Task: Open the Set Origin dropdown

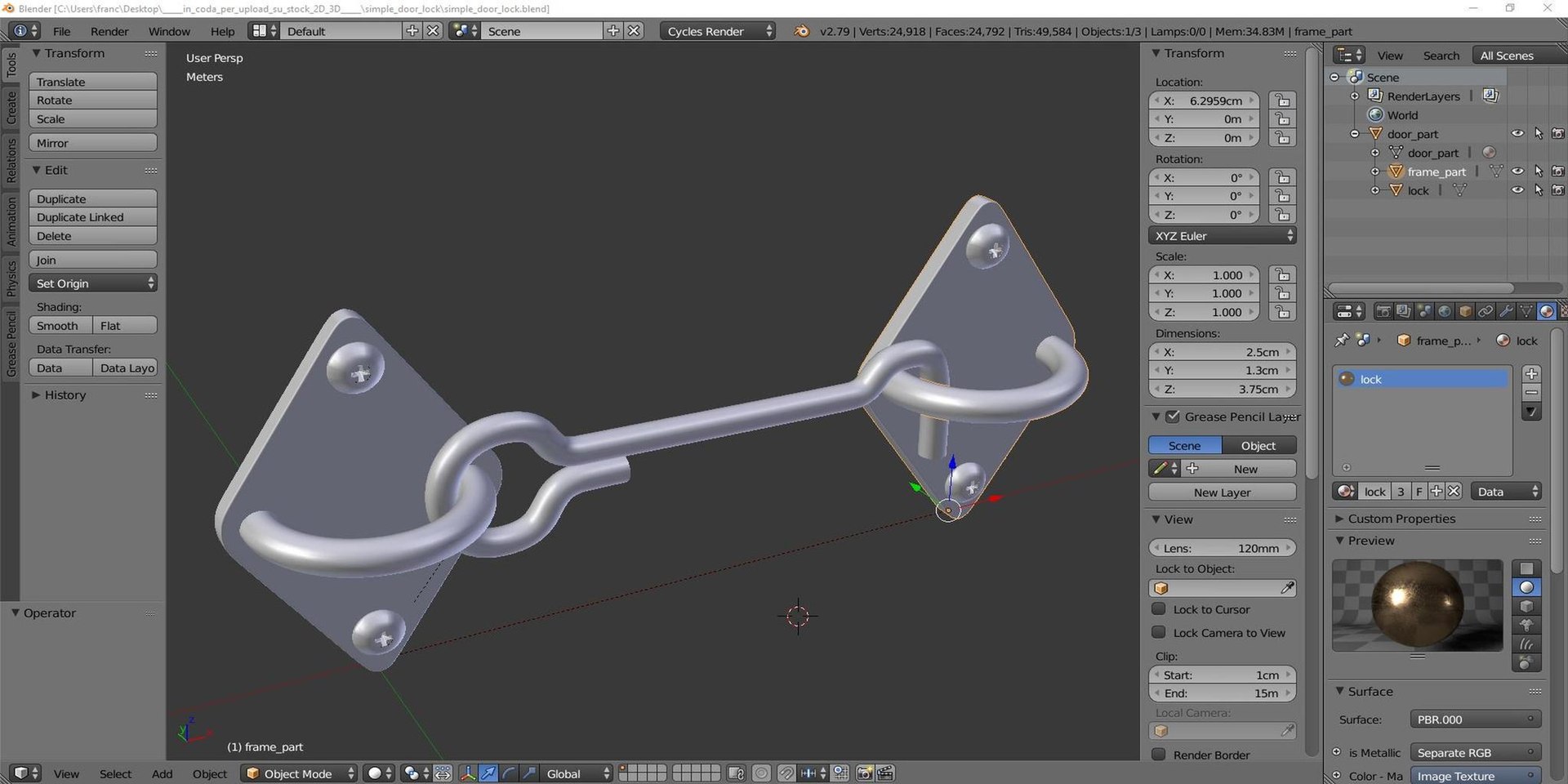Action: 93,283
